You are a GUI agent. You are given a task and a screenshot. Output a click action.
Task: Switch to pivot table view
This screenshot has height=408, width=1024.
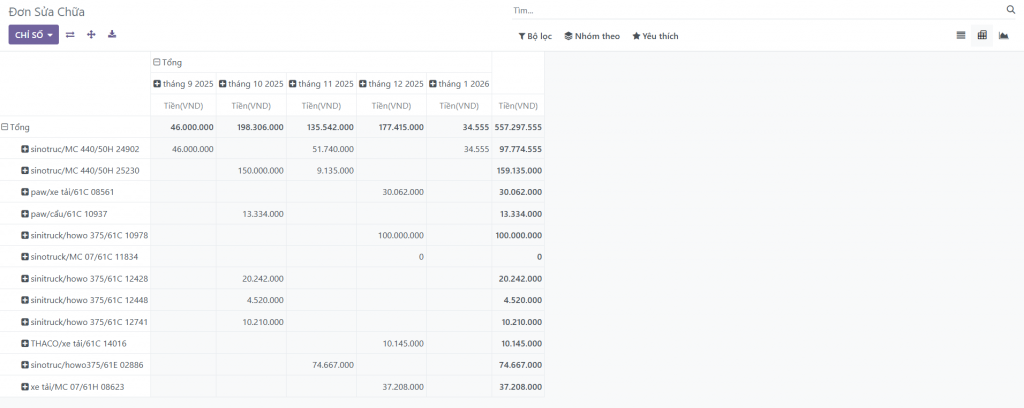click(982, 35)
